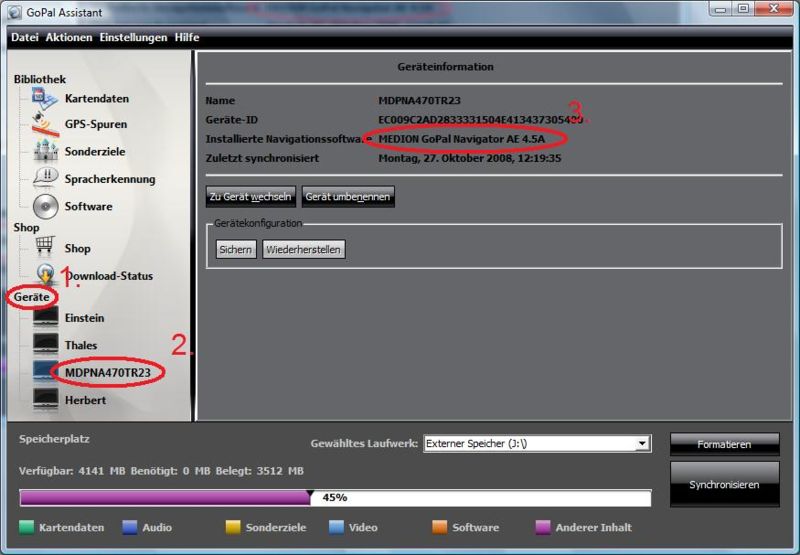Click the Verfügbar: 4141 MB text
Image resolution: width=800 pixels, height=555 pixels.
point(72,471)
